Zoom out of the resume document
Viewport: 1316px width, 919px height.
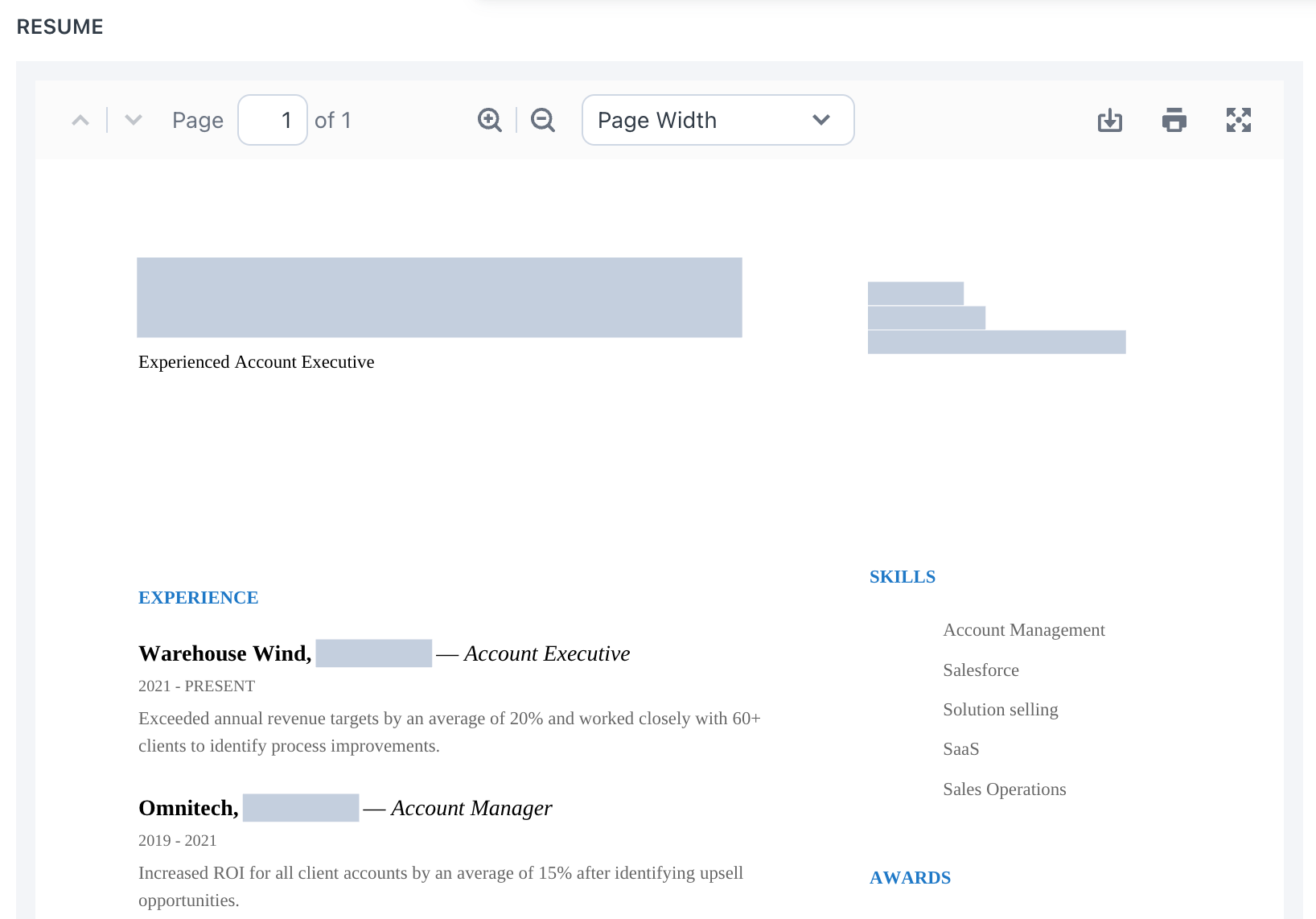541,119
